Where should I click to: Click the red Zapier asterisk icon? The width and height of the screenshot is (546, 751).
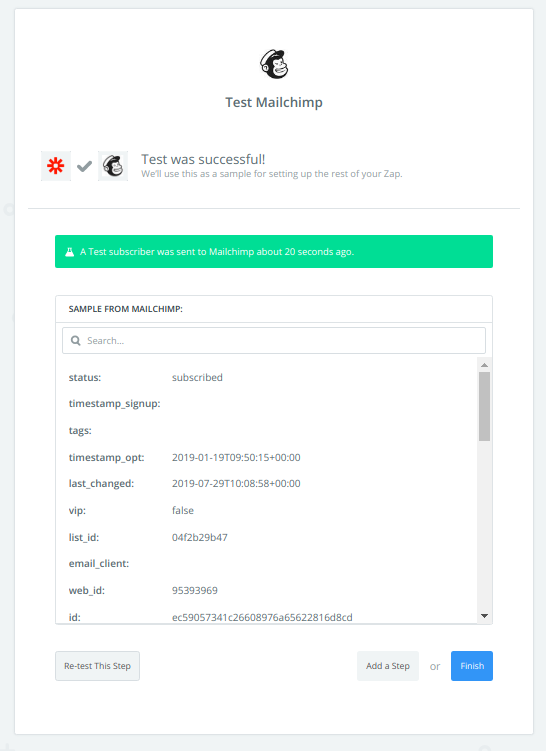(x=56, y=166)
